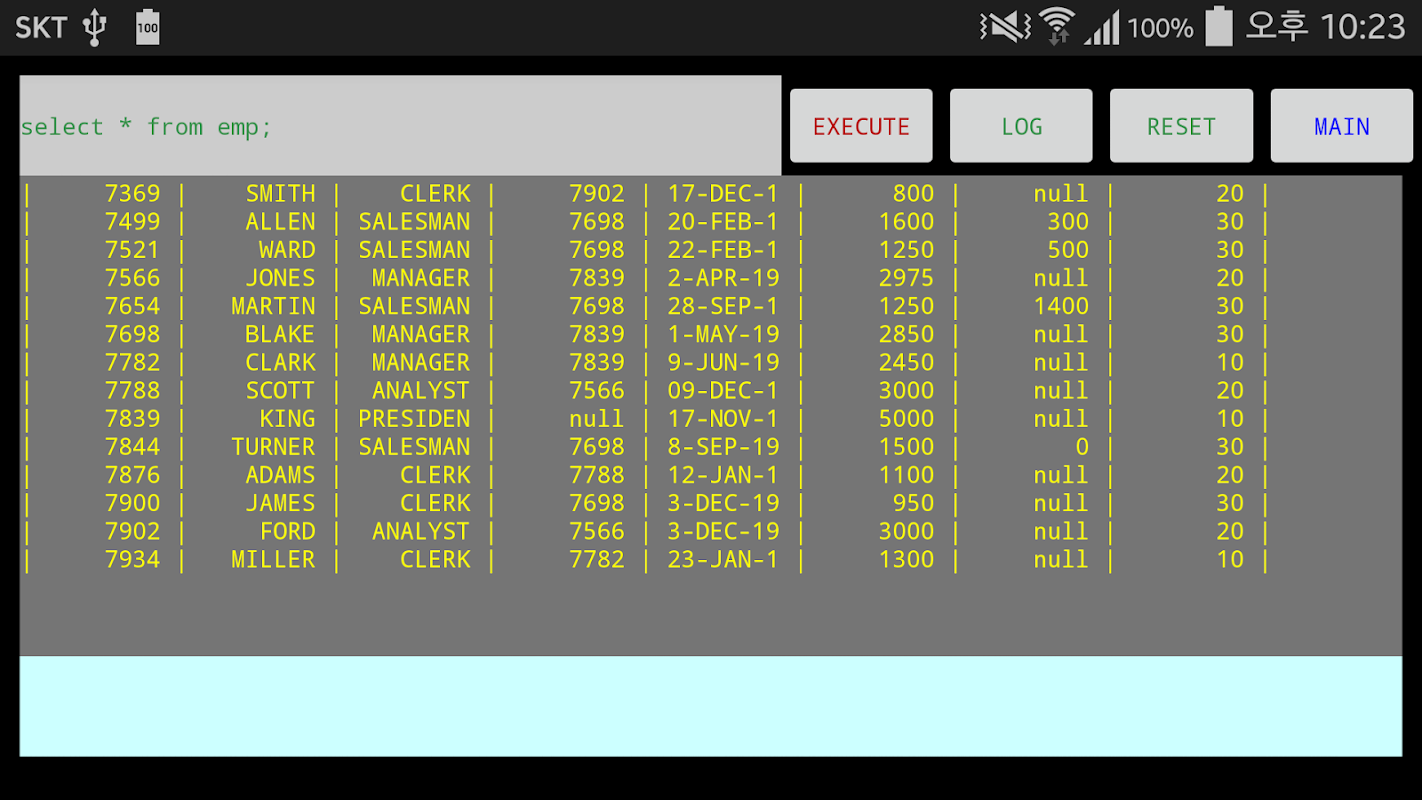This screenshot has height=800, width=1422.
Task: Tap the cellular signal strength icon
Action: (x=1102, y=27)
